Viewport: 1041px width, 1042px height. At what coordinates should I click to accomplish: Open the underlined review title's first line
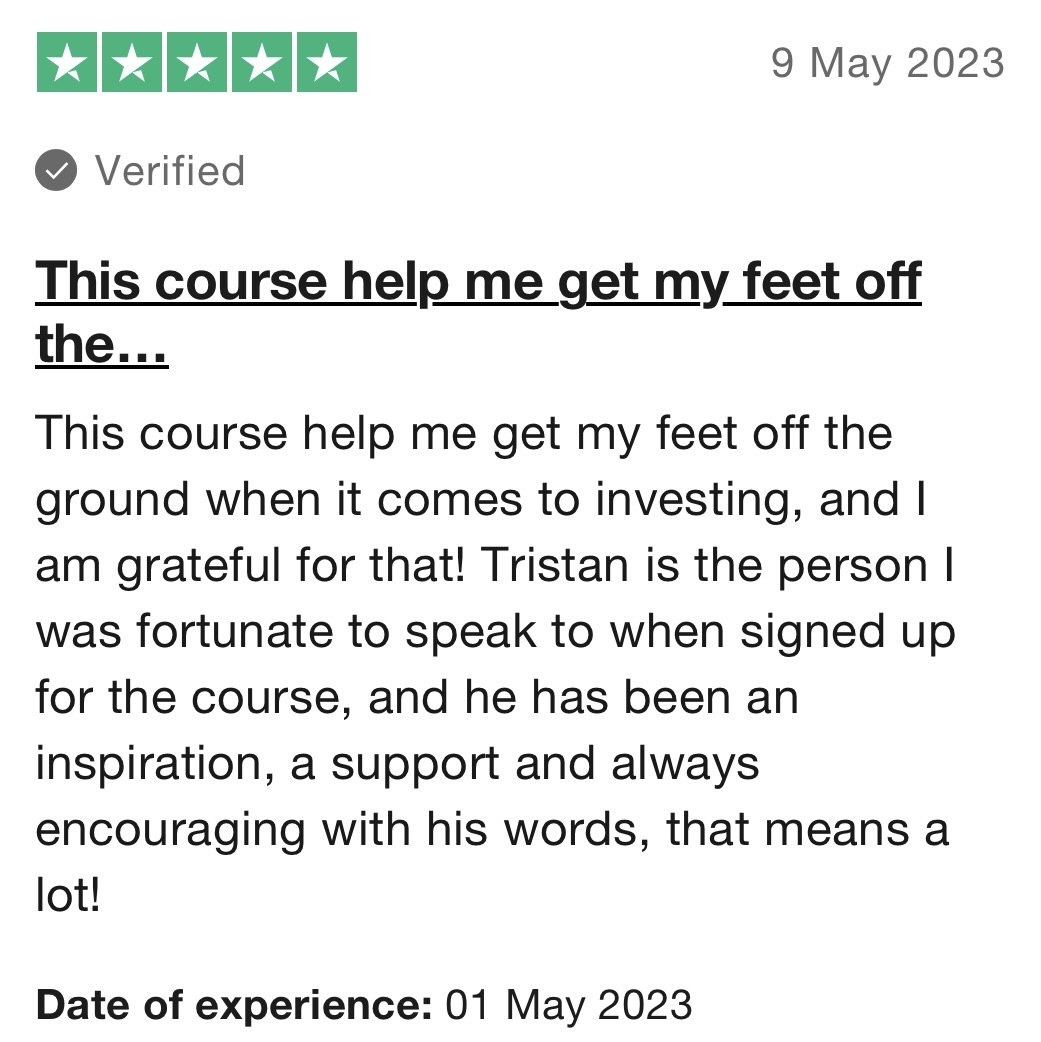coord(478,282)
